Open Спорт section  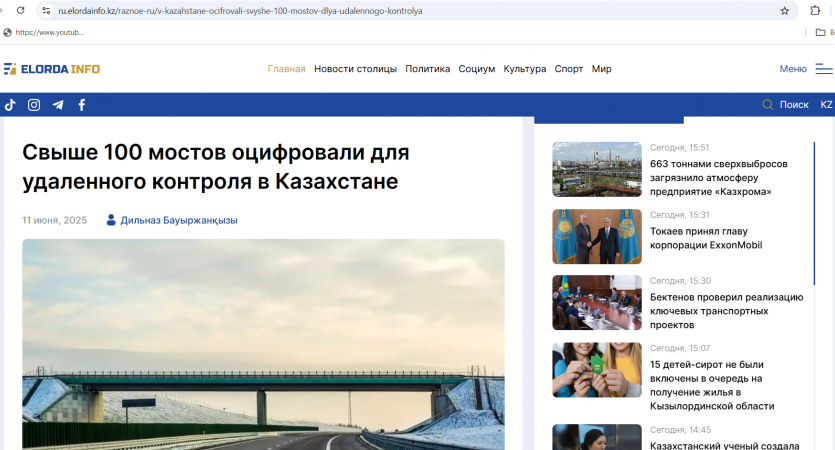coord(569,69)
